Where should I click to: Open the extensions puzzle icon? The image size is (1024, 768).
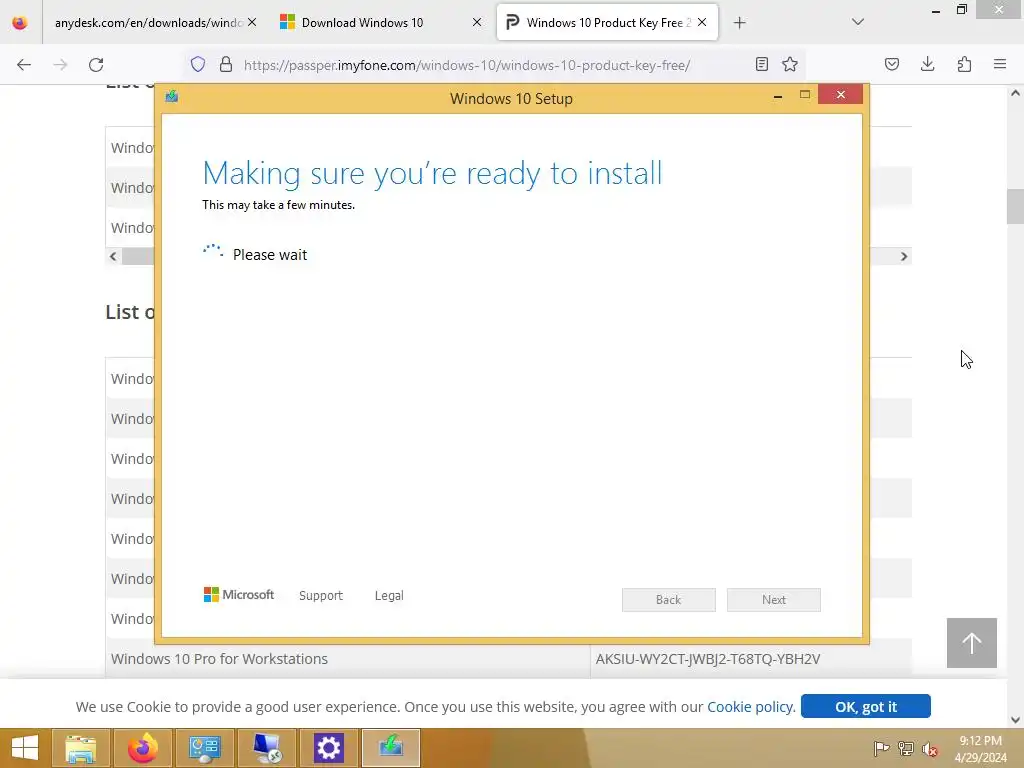[964, 64]
